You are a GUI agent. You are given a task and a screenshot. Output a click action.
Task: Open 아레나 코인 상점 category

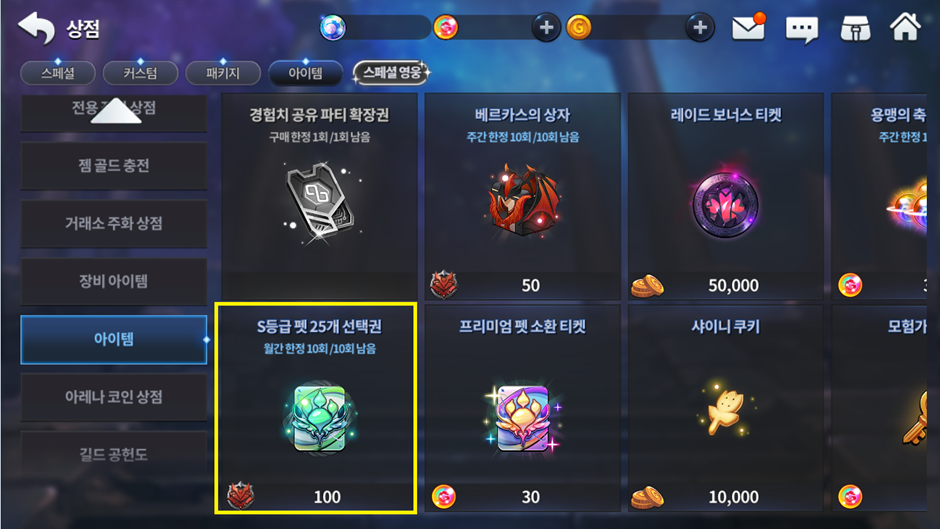click(x=114, y=396)
